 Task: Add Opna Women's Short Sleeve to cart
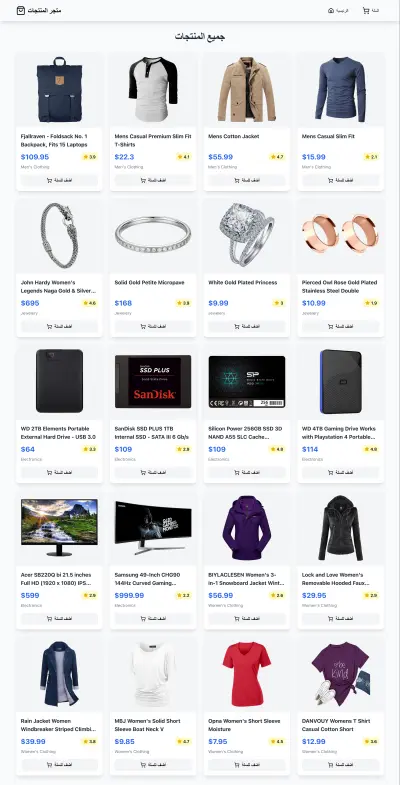tap(247, 765)
